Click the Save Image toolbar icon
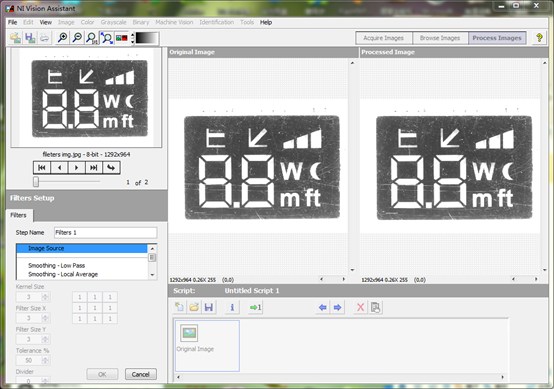 tap(30, 38)
